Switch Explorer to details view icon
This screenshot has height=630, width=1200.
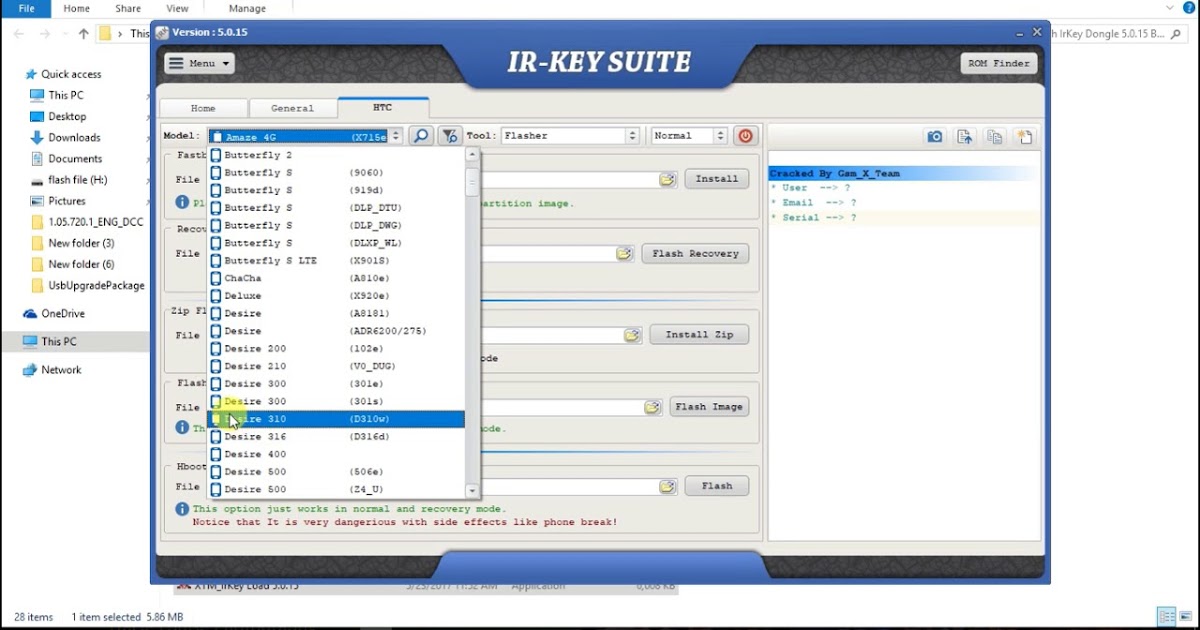tap(1166, 616)
